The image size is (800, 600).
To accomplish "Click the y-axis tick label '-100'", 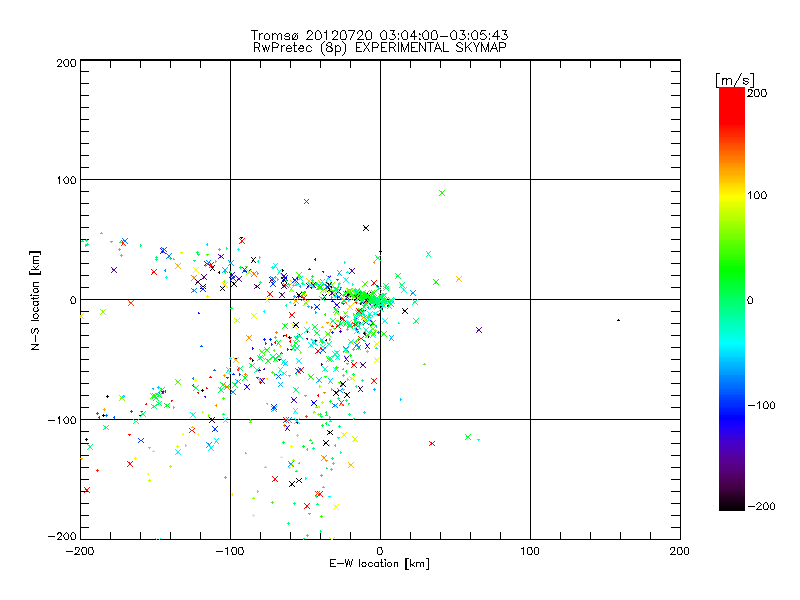I will pos(62,420).
